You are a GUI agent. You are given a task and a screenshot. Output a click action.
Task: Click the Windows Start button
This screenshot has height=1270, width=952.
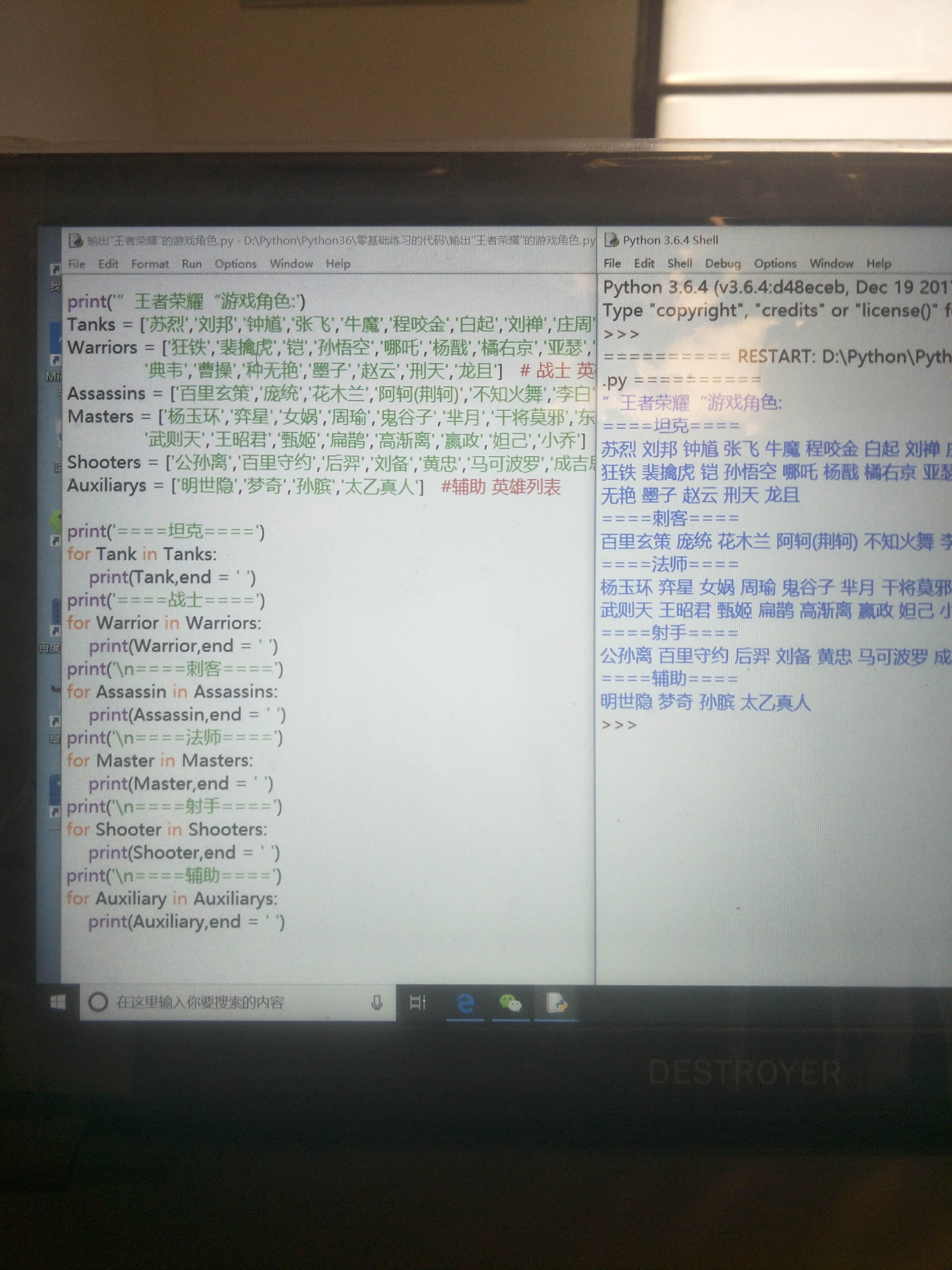pyautogui.click(x=58, y=1002)
